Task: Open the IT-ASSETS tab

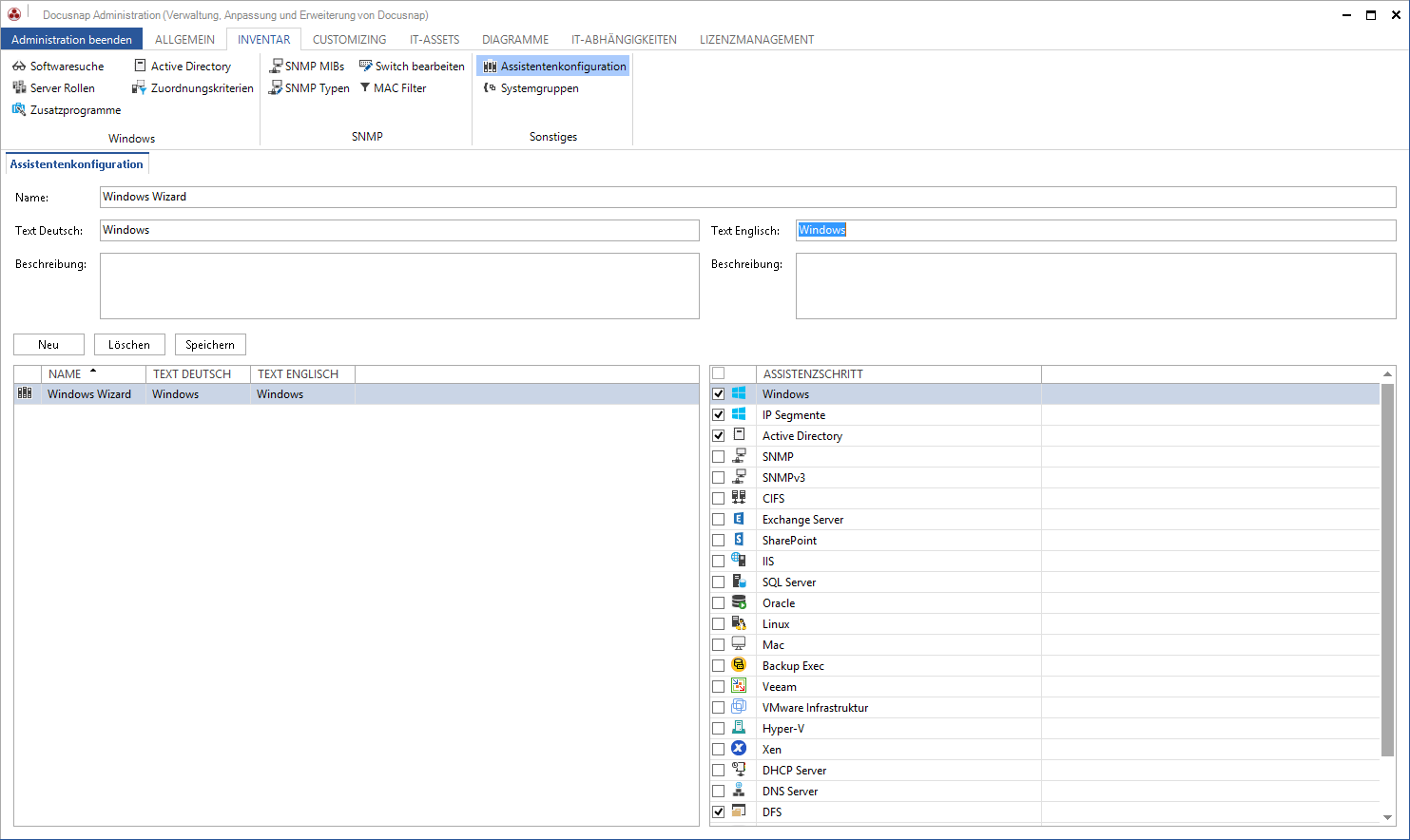Action: point(435,39)
